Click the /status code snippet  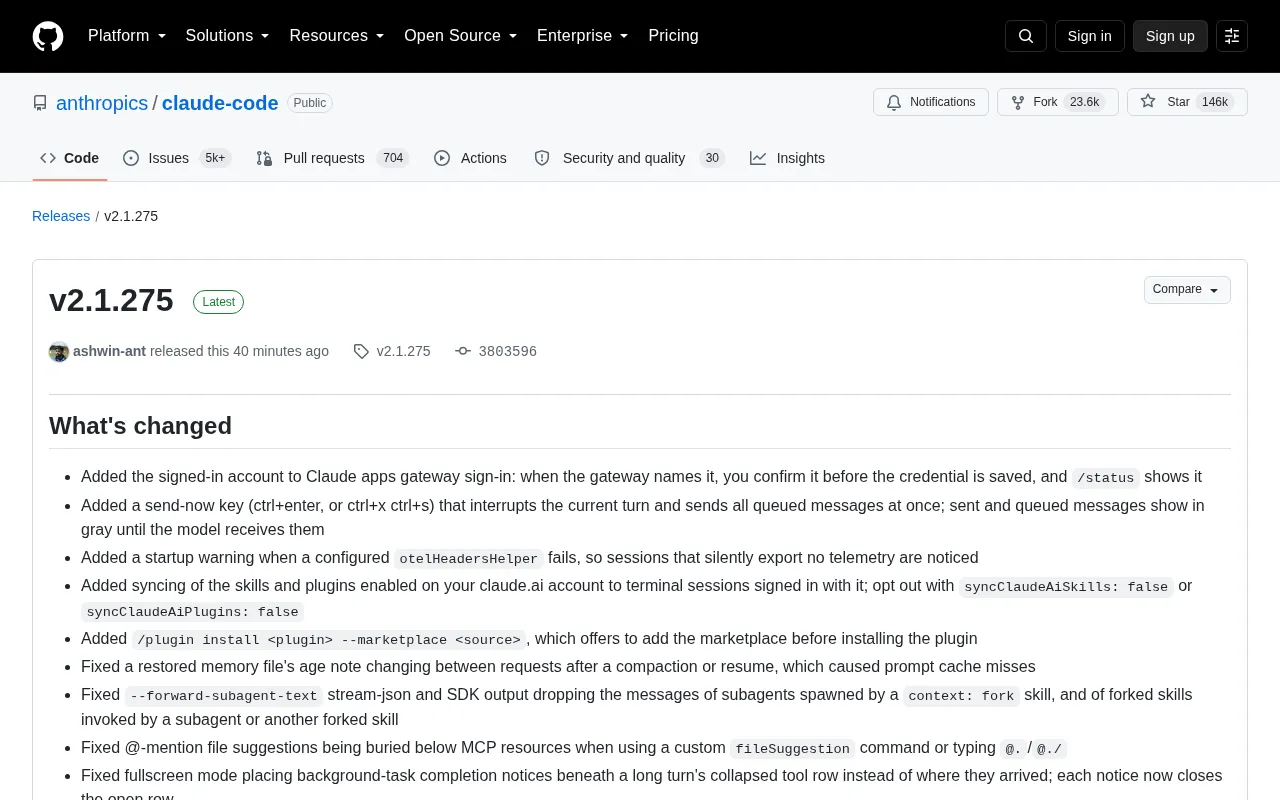pyautogui.click(x=1106, y=478)
